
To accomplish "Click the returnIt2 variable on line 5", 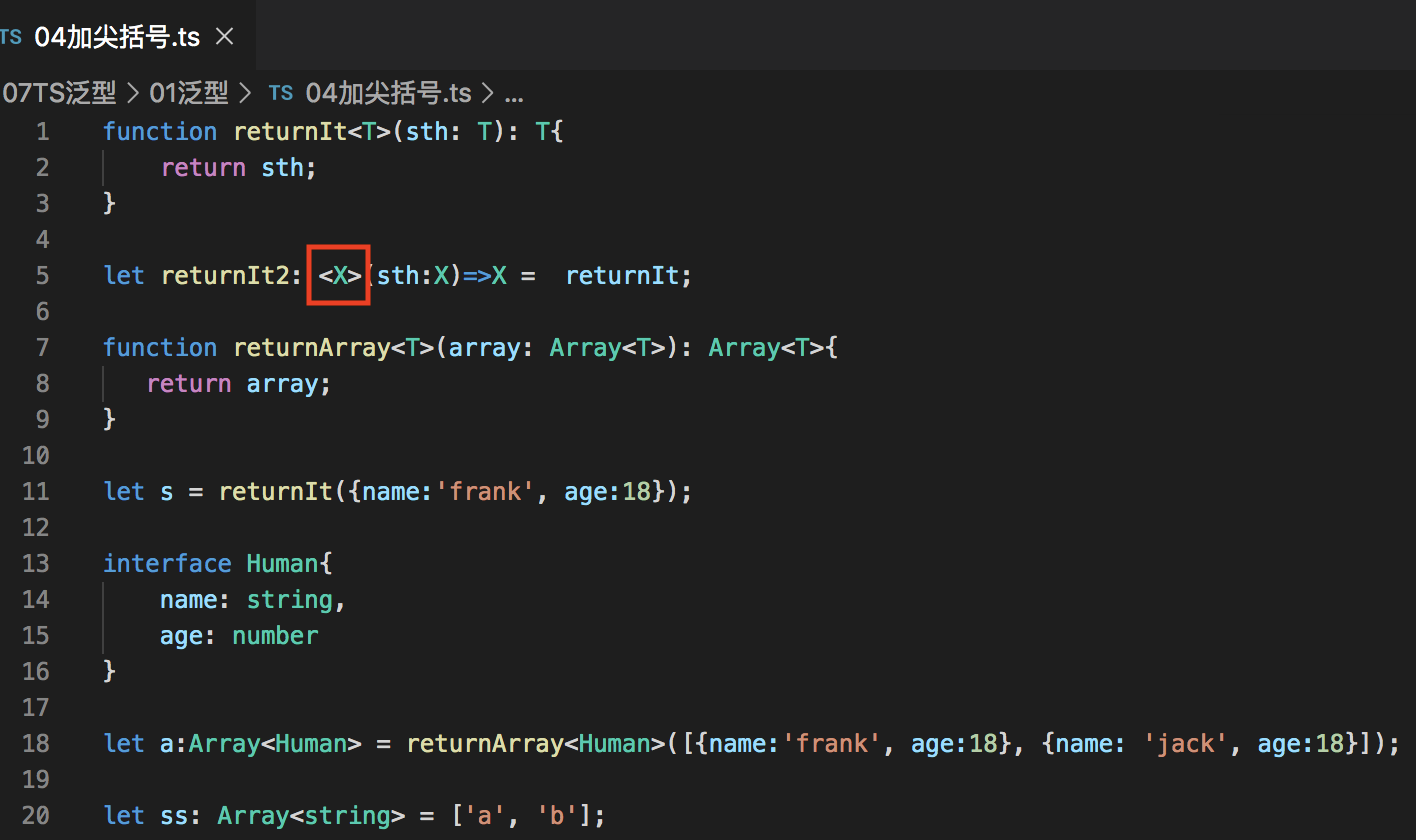I will [225, 275].
